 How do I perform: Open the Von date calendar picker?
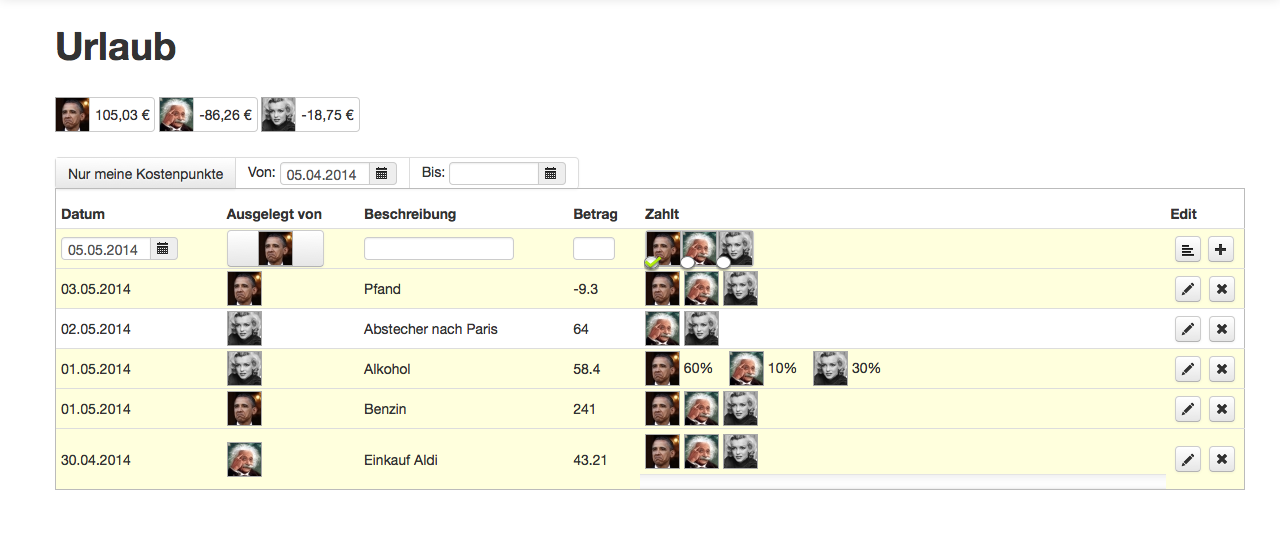(382, 174)
